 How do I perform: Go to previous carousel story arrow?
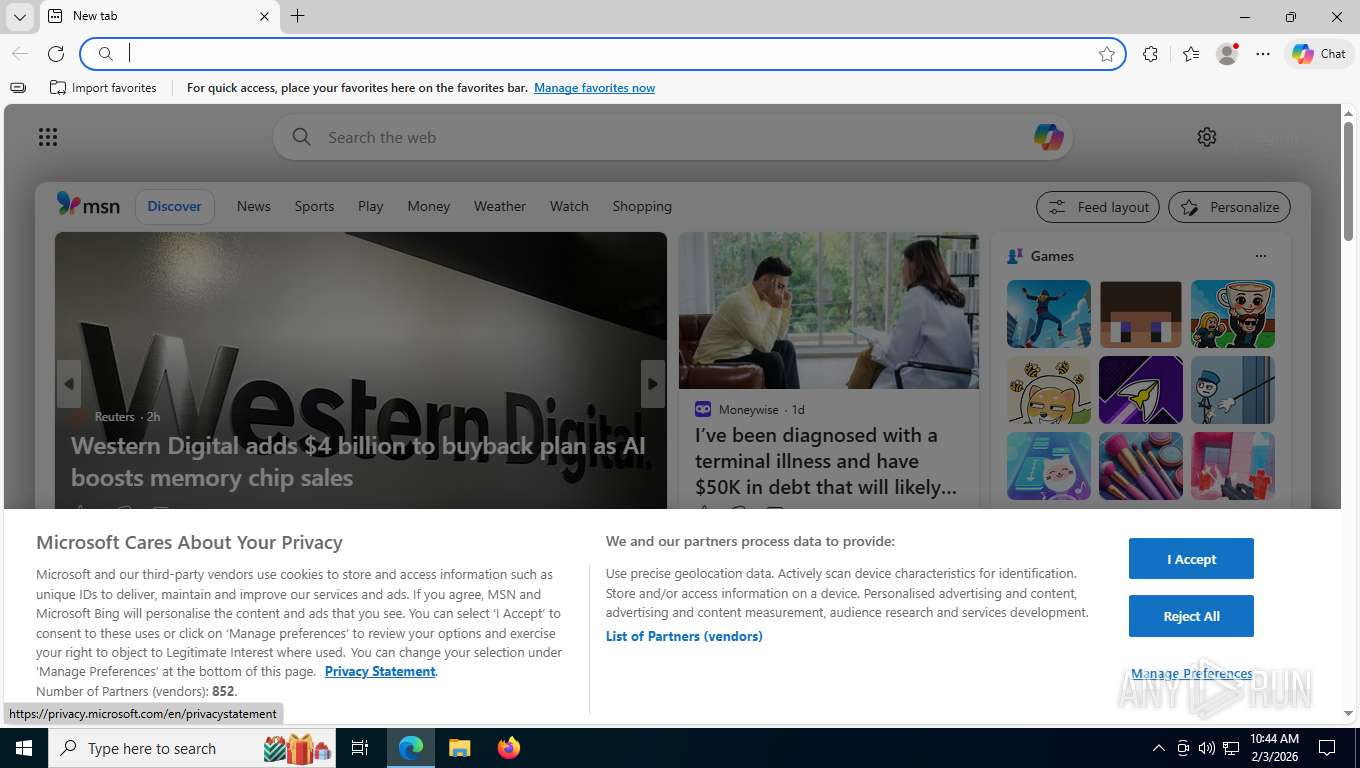[69, 384]
